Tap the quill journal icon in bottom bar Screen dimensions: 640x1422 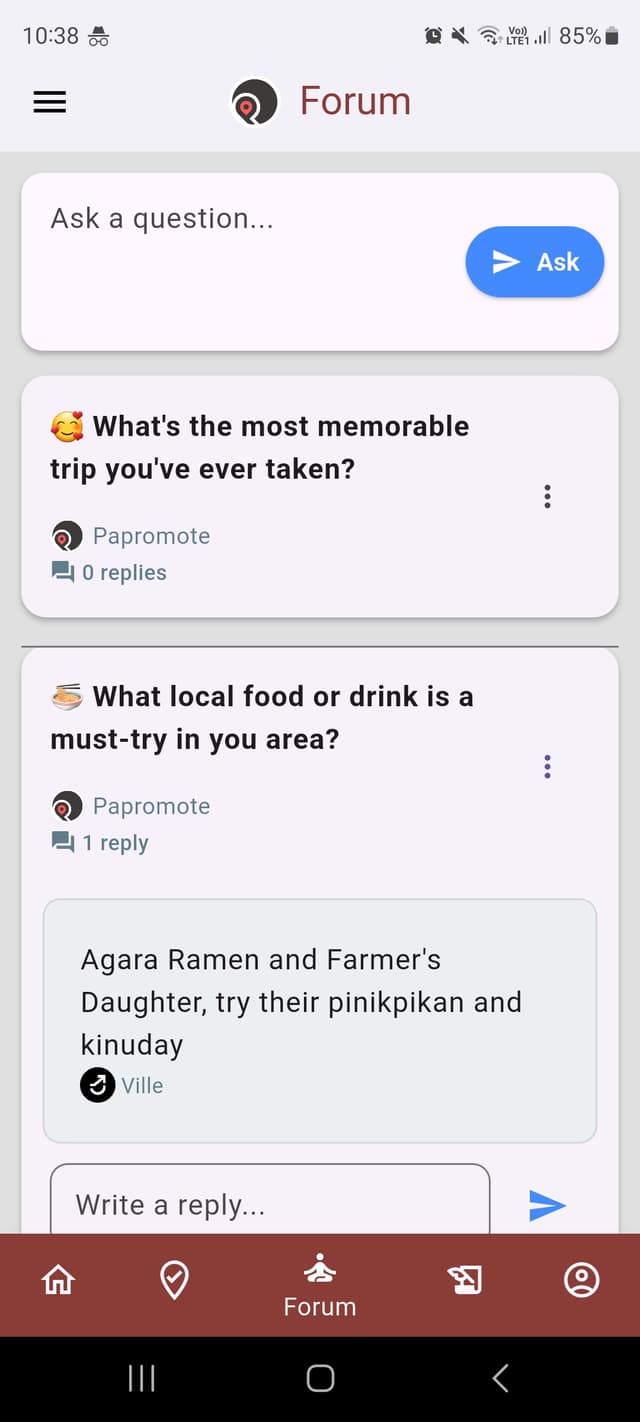[x=466, y=1278]
